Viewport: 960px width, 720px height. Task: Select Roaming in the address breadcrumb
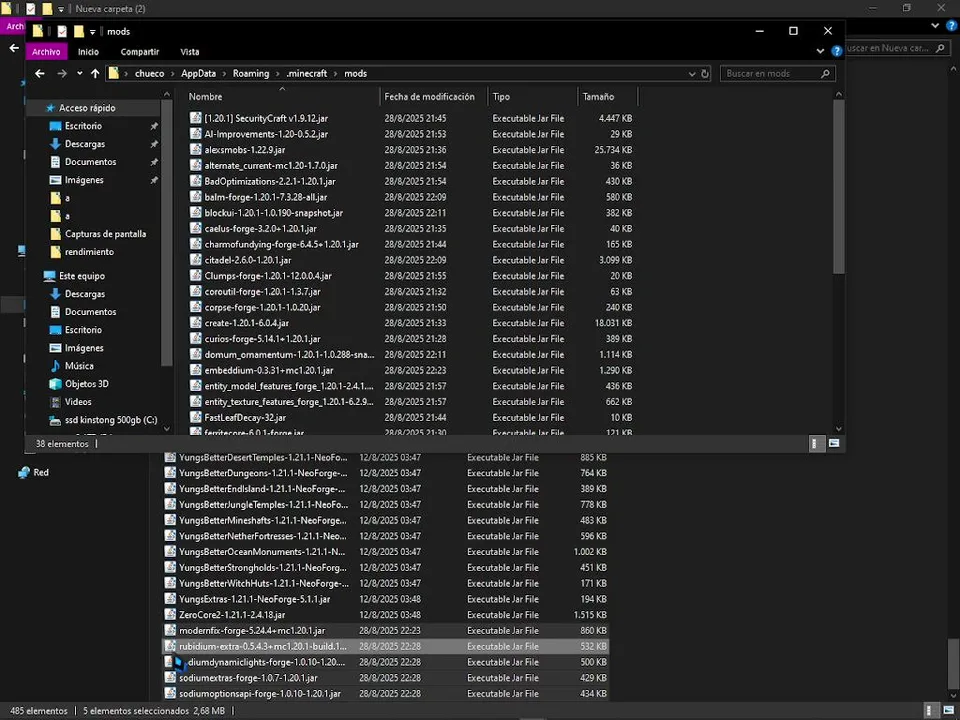[x=251, y=73]
